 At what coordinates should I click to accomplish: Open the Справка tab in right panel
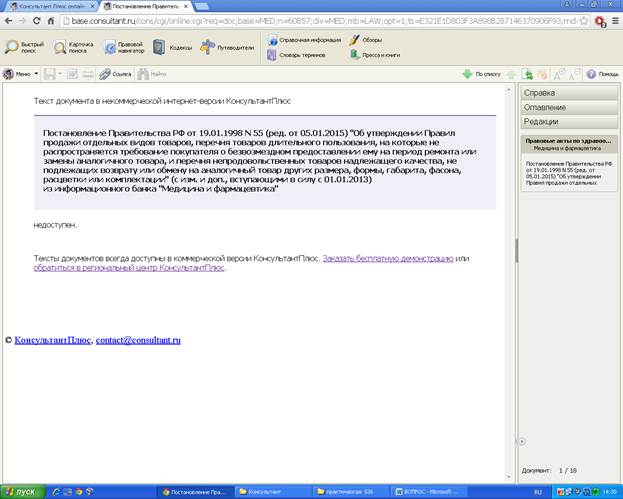tap(569, 93)
